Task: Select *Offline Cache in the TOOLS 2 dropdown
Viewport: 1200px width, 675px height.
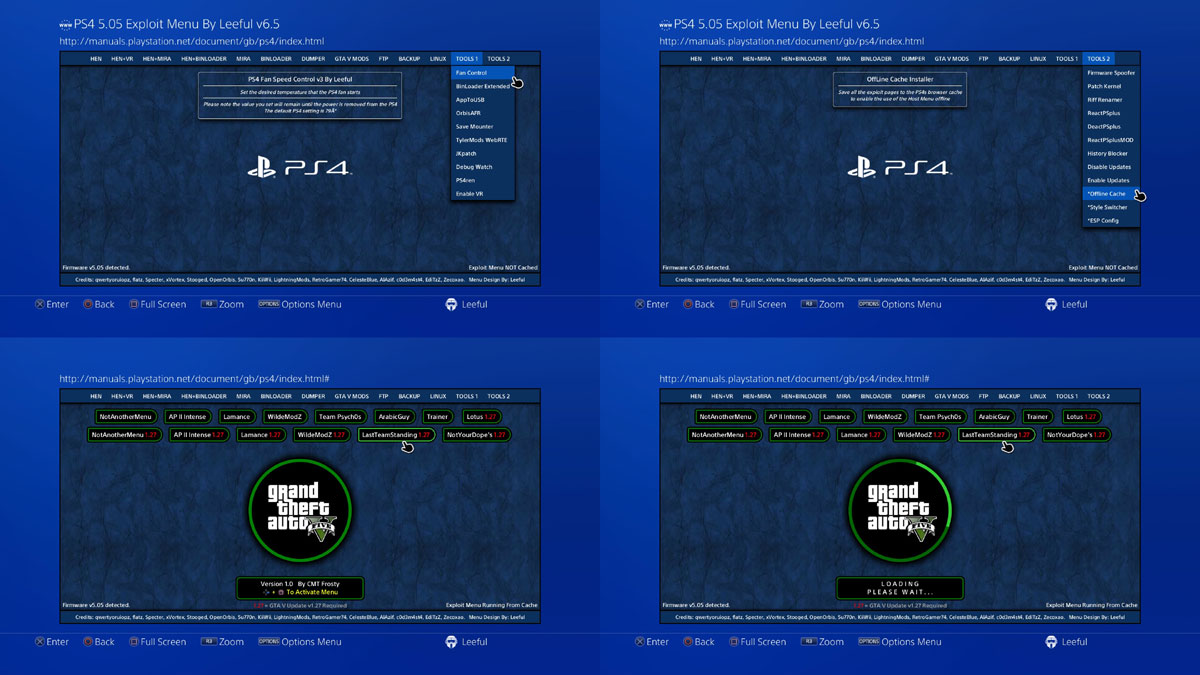Action: click(1111, 193)
